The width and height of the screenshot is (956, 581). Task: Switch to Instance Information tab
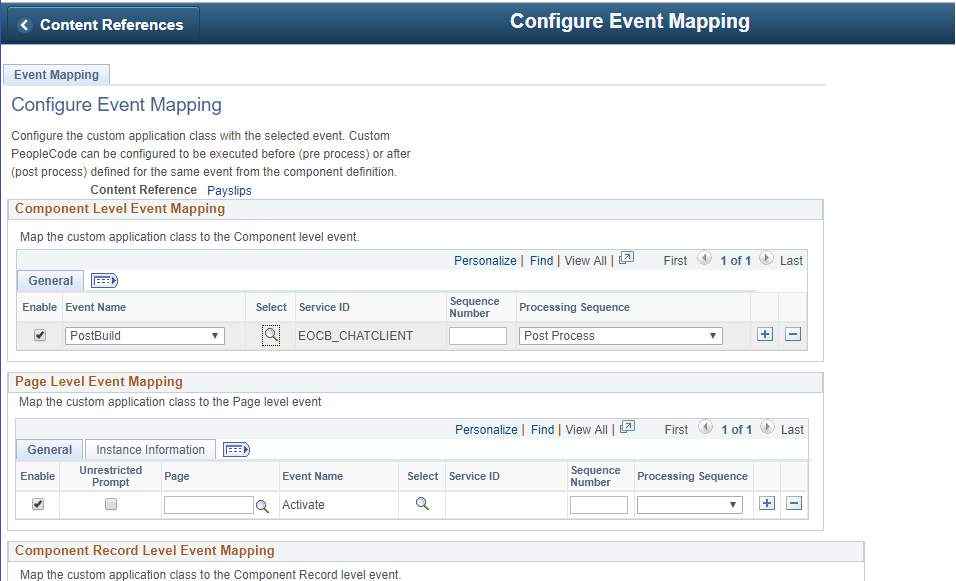150,449
